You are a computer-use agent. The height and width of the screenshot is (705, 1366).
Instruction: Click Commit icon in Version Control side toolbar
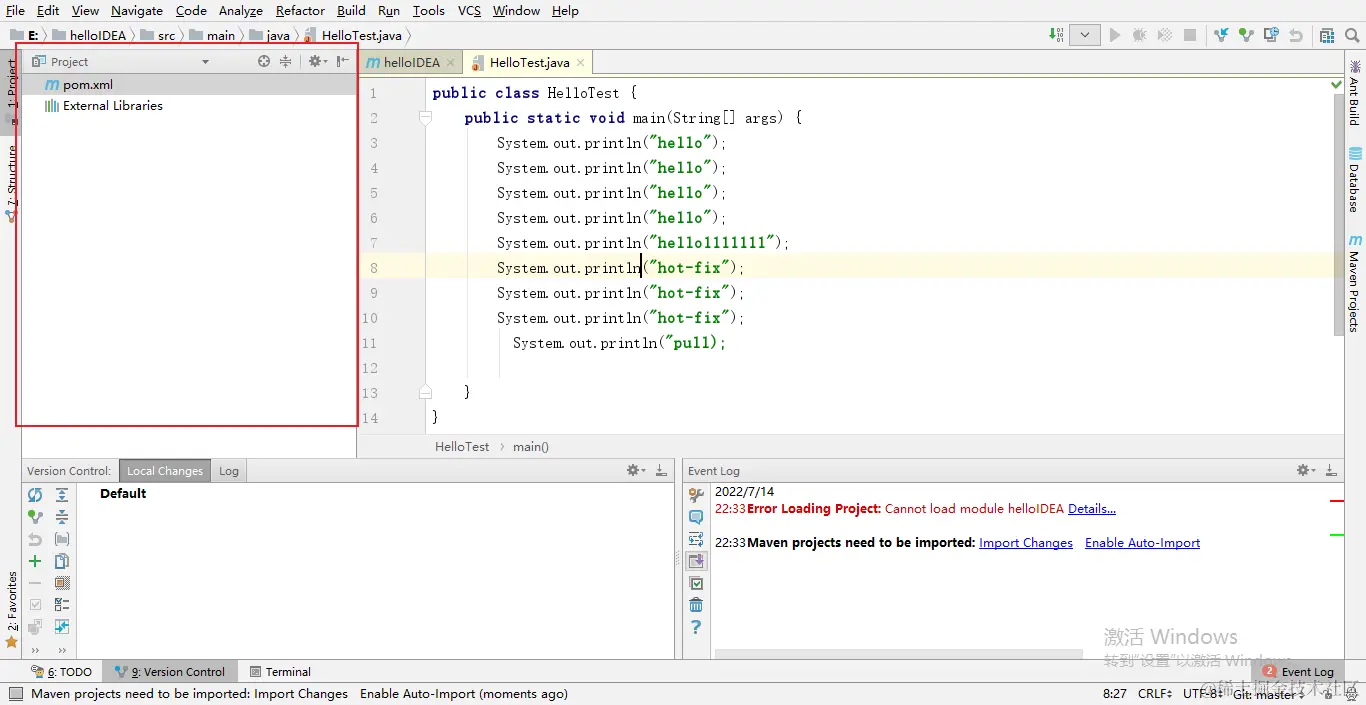pos(35,517)
